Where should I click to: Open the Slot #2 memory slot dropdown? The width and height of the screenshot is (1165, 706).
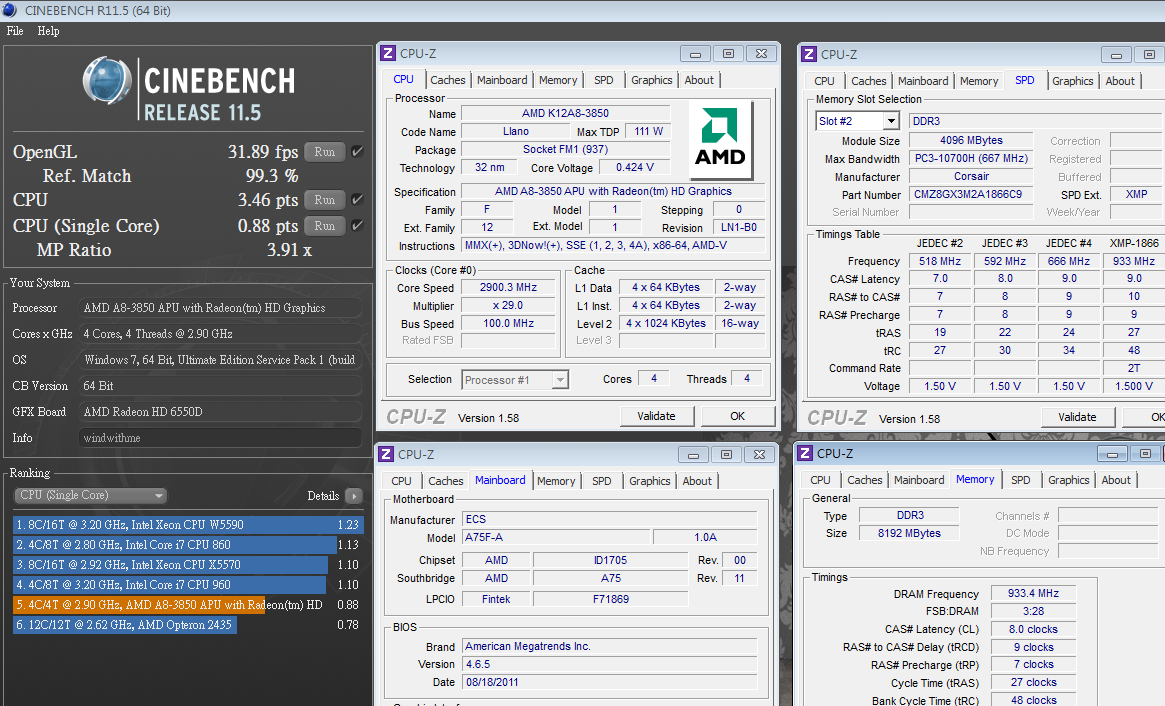[x=857, y=120]
